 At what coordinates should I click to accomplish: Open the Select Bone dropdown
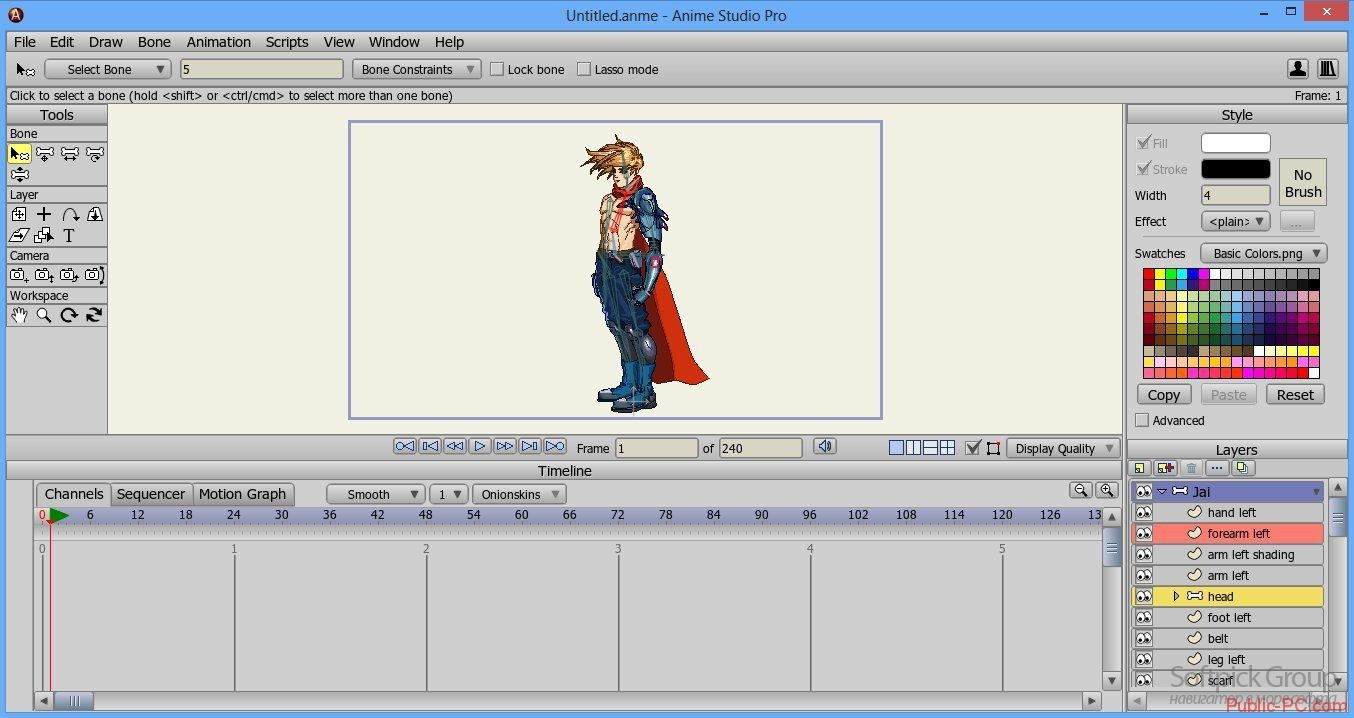pos(108,69)
